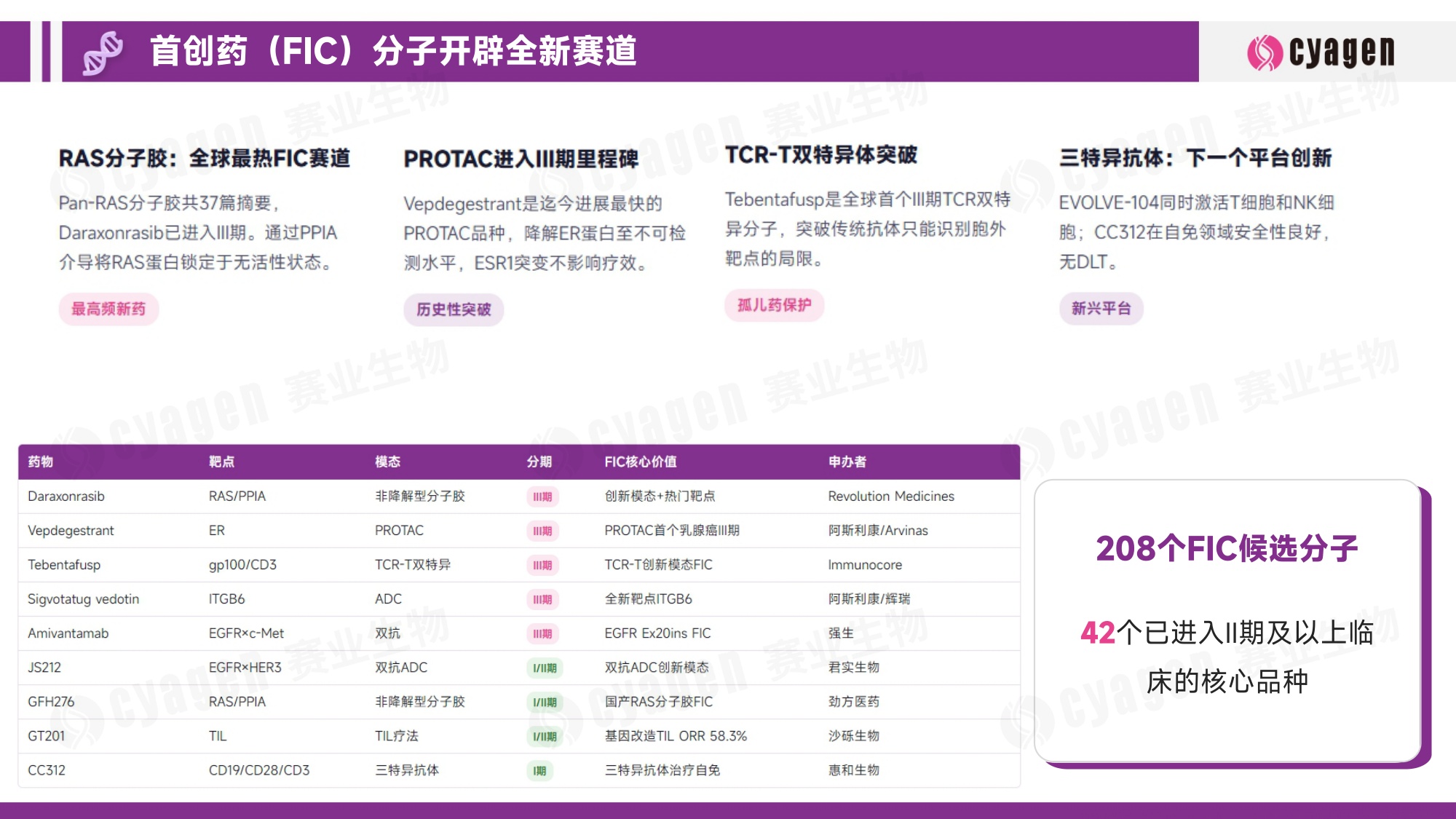Select the PROTAC进入III期里程碑 heading
Viewport: 1456px width, 819px height.
521,159
